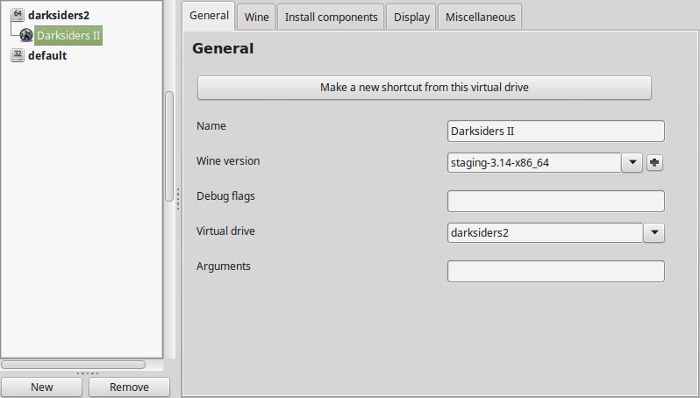Click the 32-bit default drive icon
The width and height of the screenshot is (700, 398).
pos(17,55)
